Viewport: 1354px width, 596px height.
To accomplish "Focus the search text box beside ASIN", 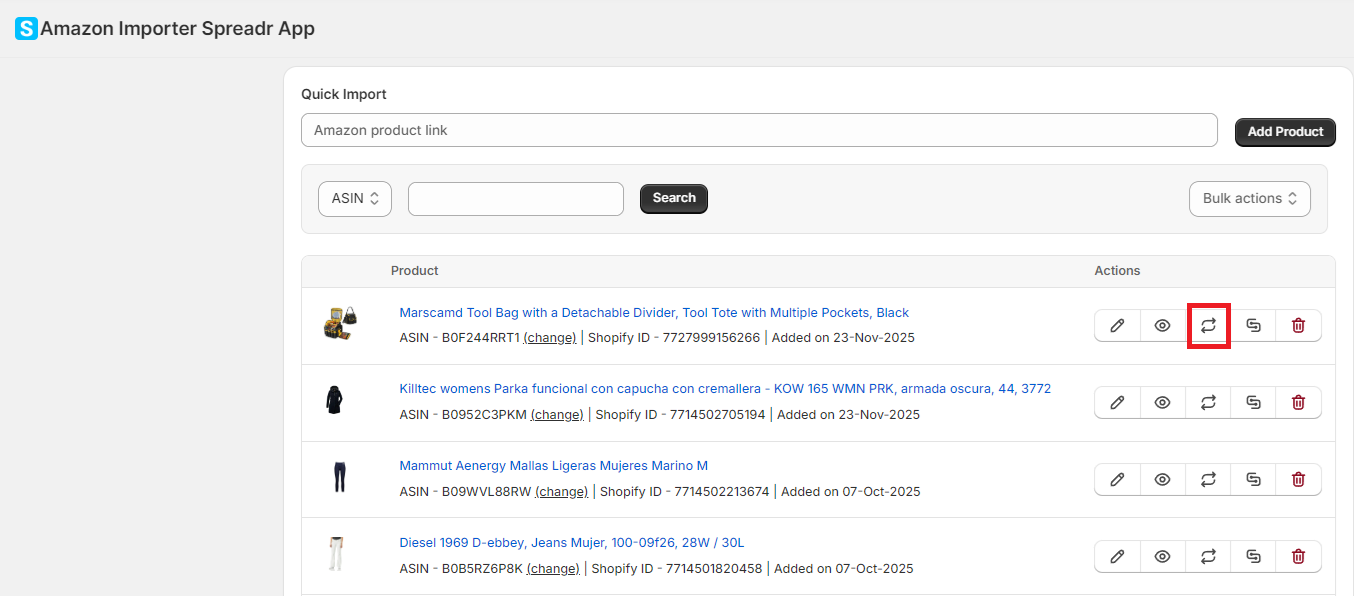I will click(x=516, y=198).
